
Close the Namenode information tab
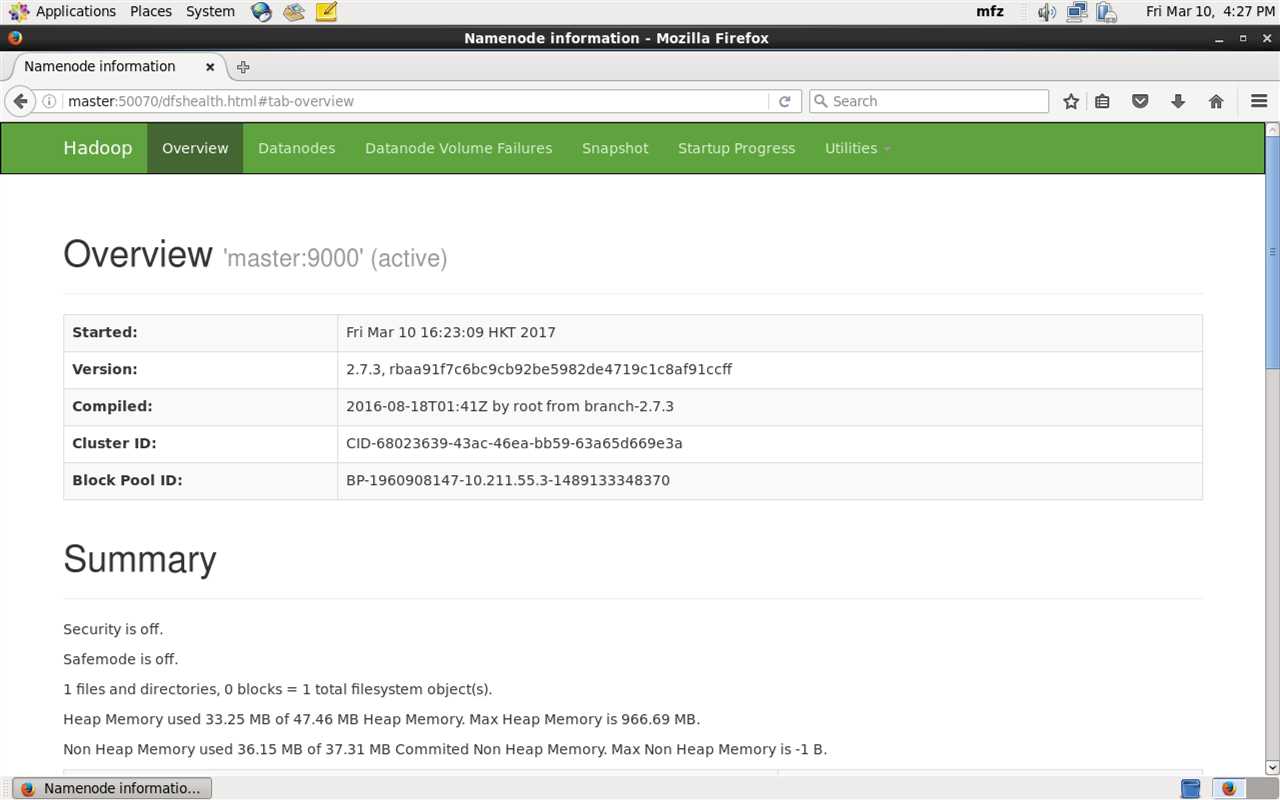click(210, 67)
